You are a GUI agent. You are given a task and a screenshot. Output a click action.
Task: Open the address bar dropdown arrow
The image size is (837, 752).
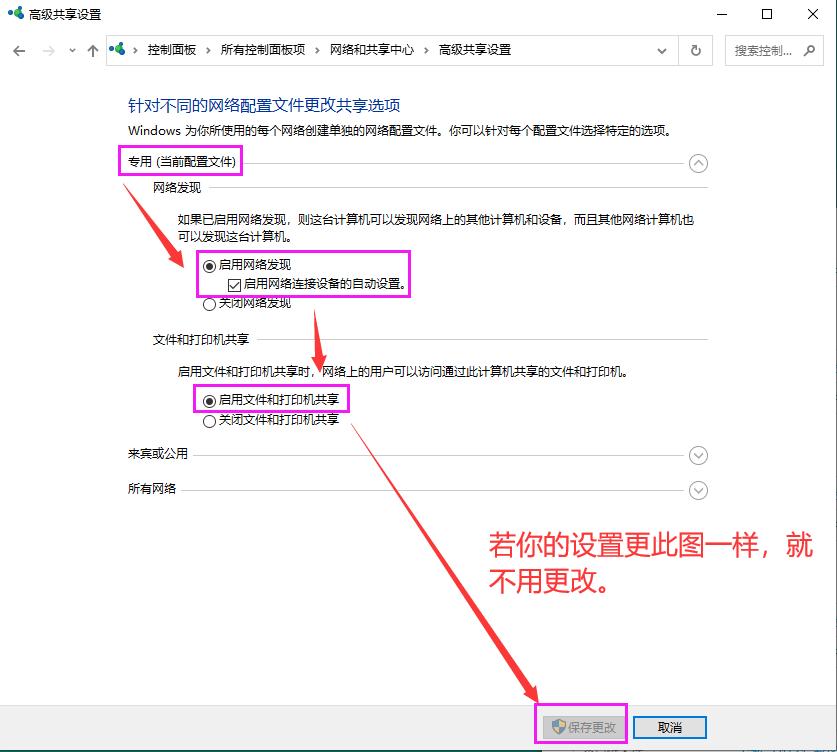tap(662, 51)
